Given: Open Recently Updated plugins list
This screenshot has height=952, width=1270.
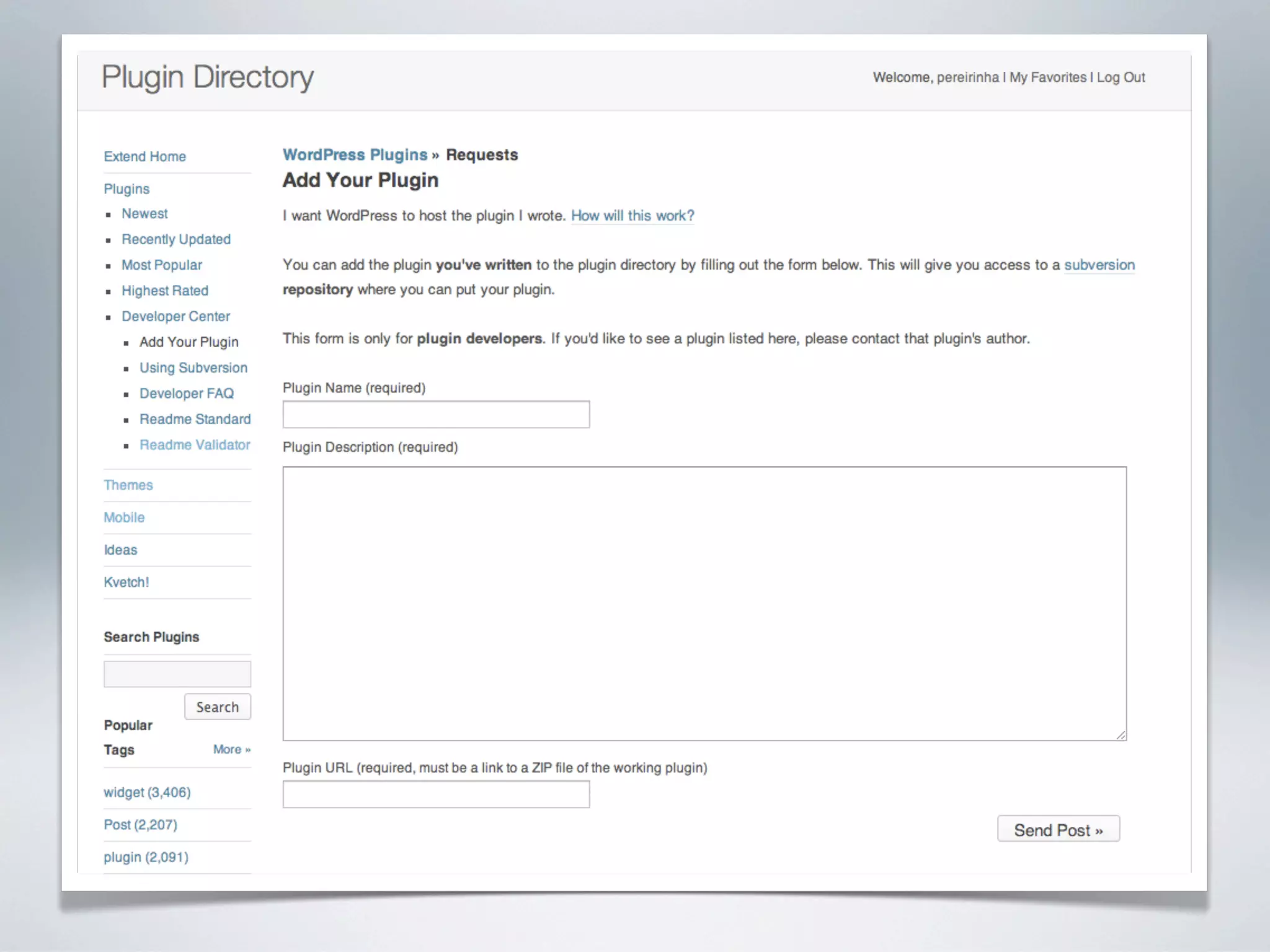Looking at the screenshot, I should point(176,239).
